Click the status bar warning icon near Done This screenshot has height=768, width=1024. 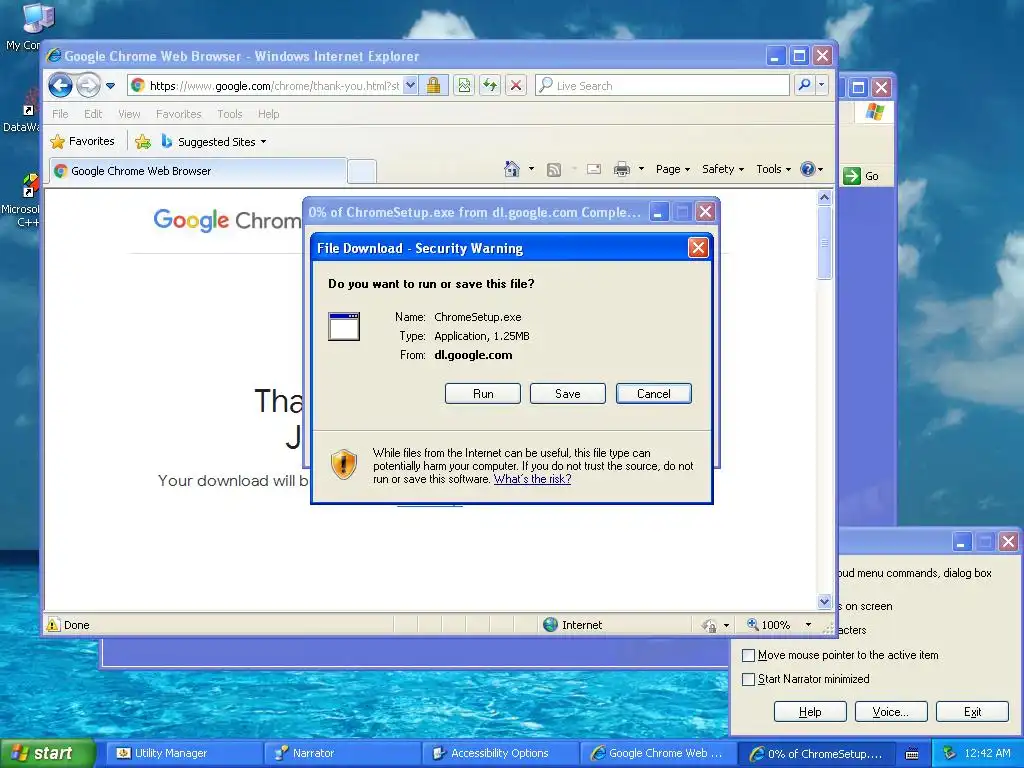53,624
